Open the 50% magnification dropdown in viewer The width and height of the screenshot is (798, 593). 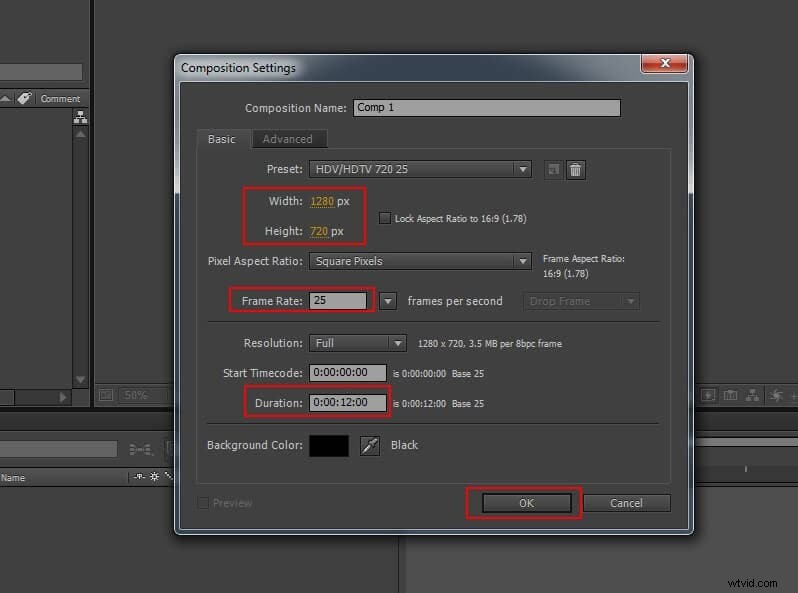click(144, 395)
